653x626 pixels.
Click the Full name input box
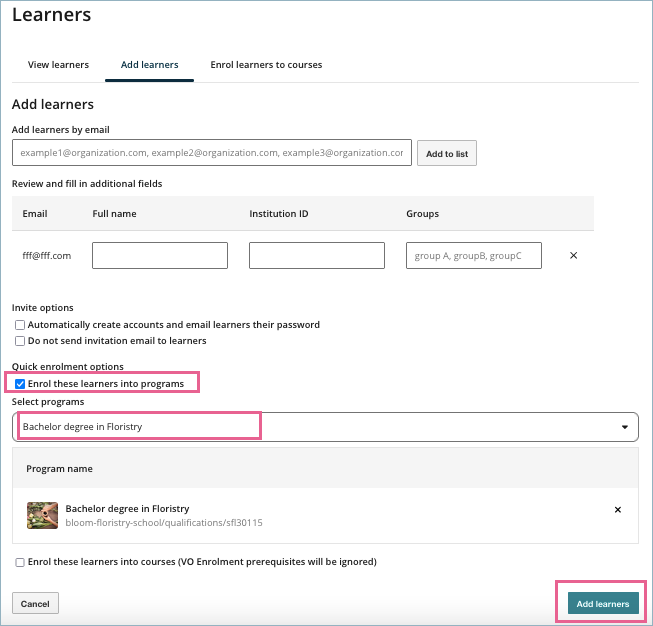pyautogui.click(x=160, y=256)
